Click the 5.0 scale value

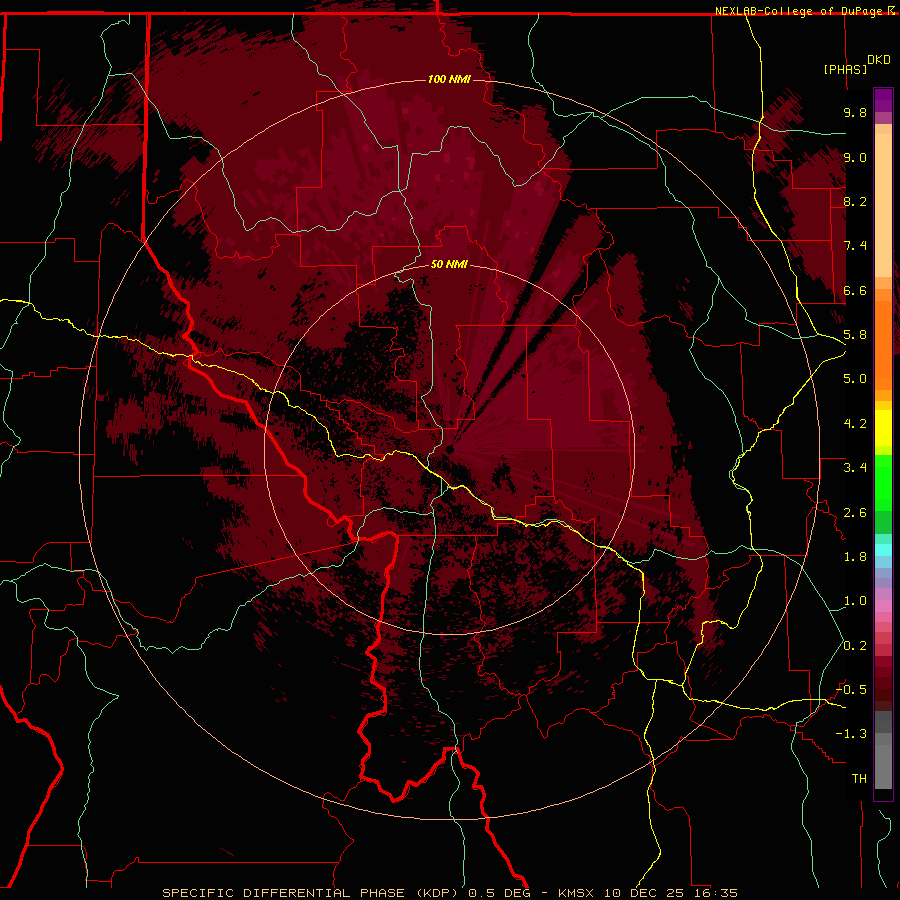(855, 379)
